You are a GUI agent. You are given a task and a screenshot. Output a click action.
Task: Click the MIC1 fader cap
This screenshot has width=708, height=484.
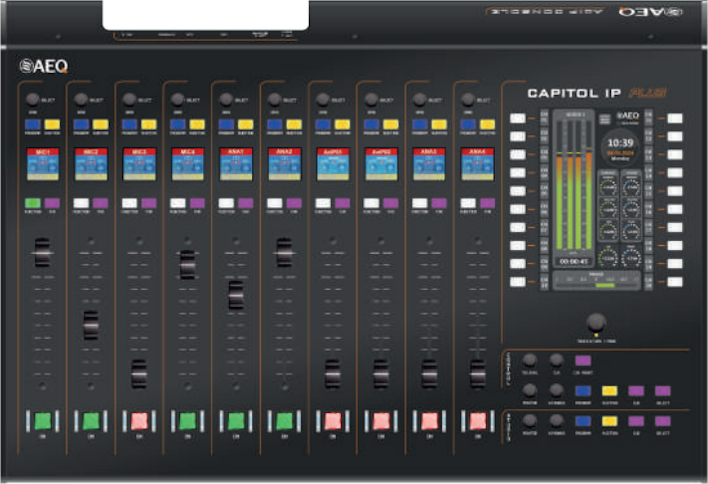[x=42, y=252]
